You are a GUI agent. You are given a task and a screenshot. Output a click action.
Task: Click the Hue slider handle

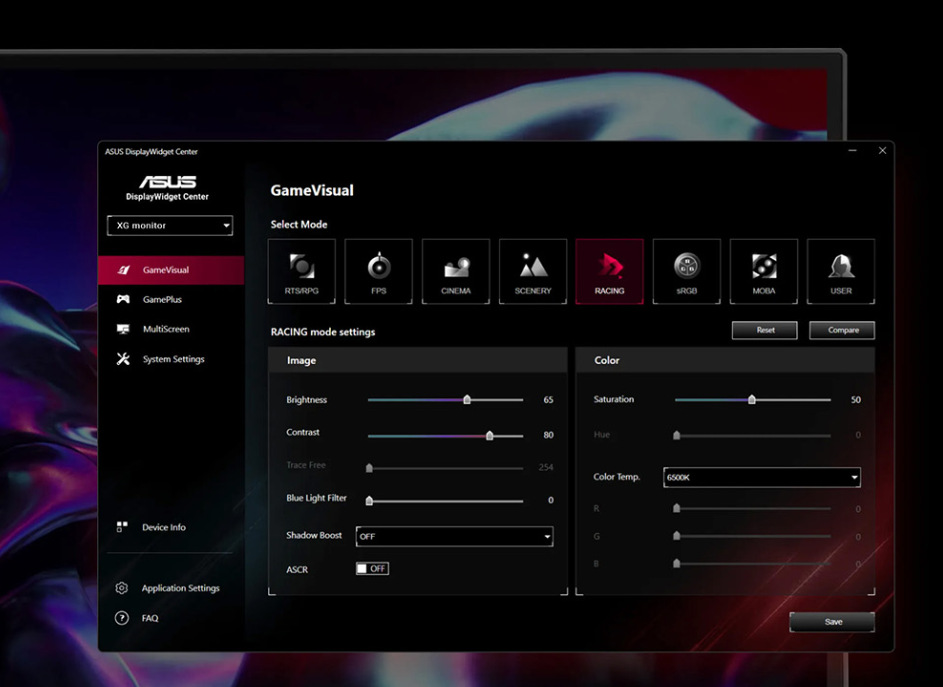click(x=677, y=435)
